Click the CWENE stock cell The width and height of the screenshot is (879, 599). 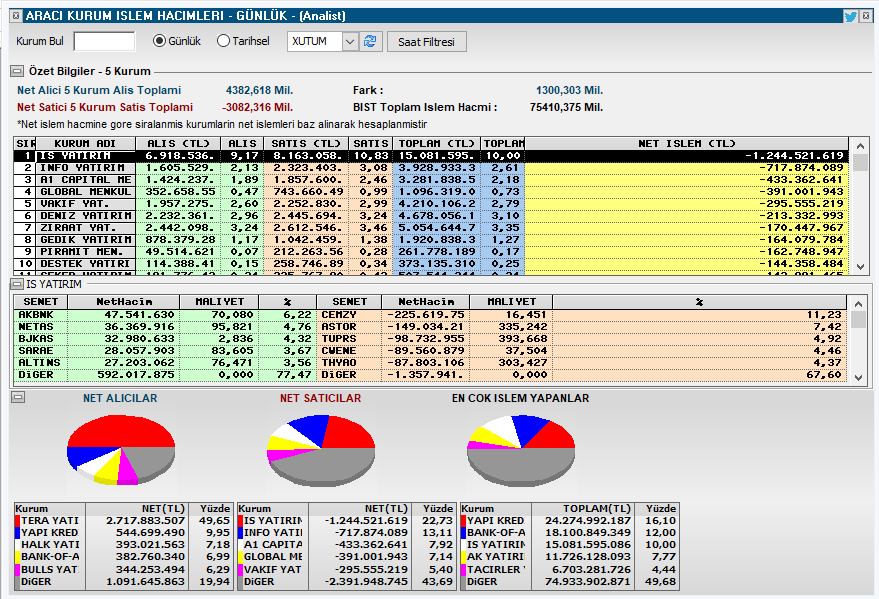coord(349,351)
